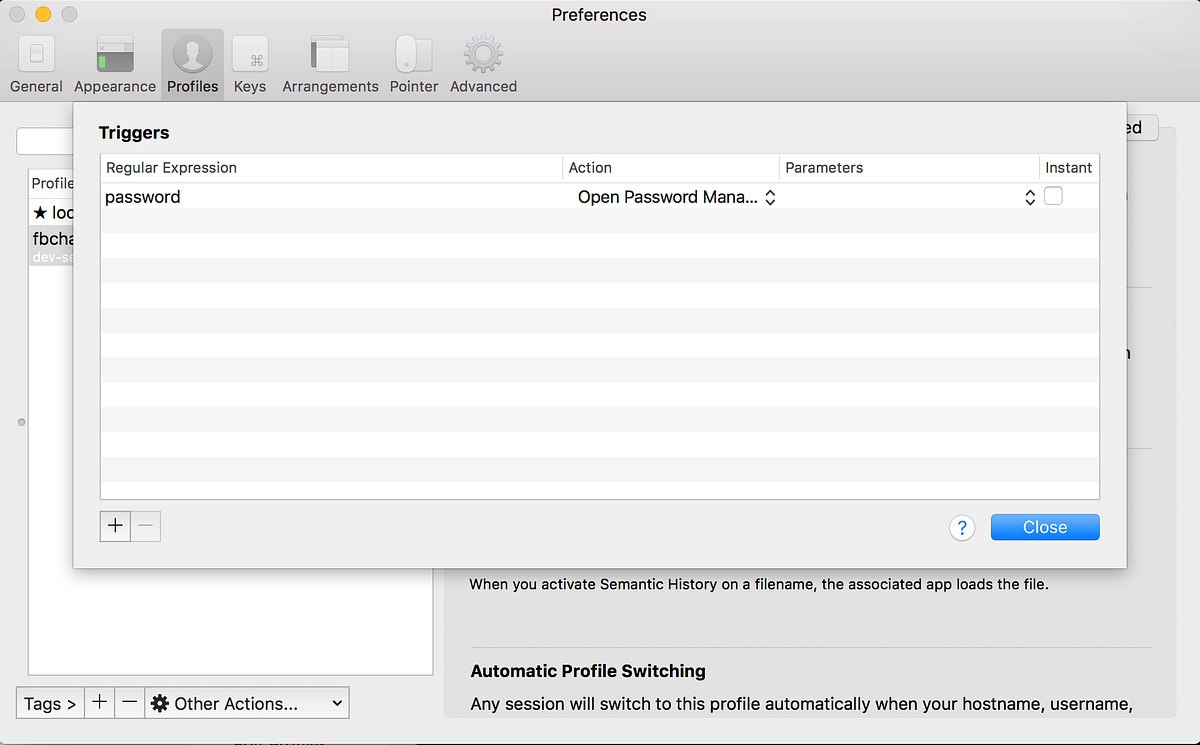
Task: Select the password regular expression cell
Action: click(300, 198)
